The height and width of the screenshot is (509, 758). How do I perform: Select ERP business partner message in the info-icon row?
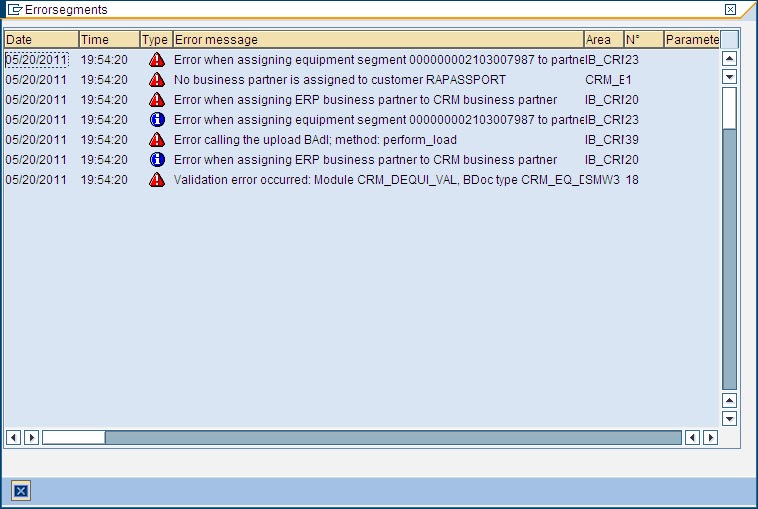tap(365, 160)
